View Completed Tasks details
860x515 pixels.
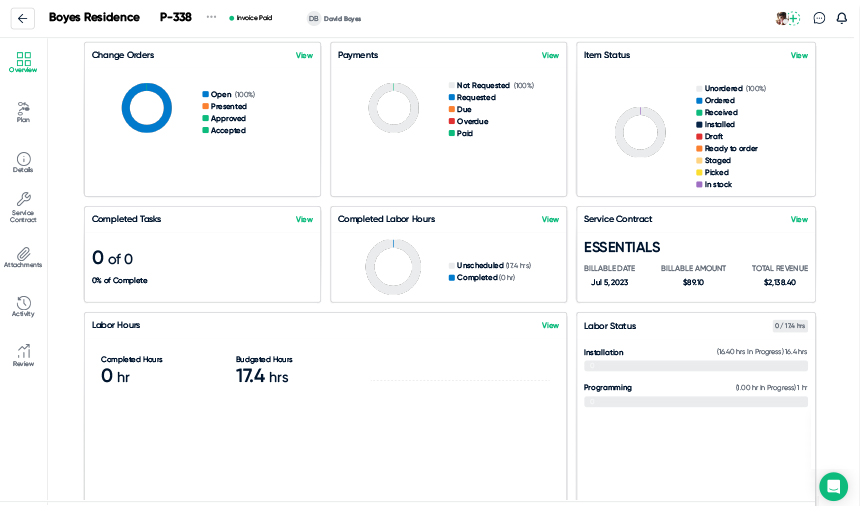[304, 219]
